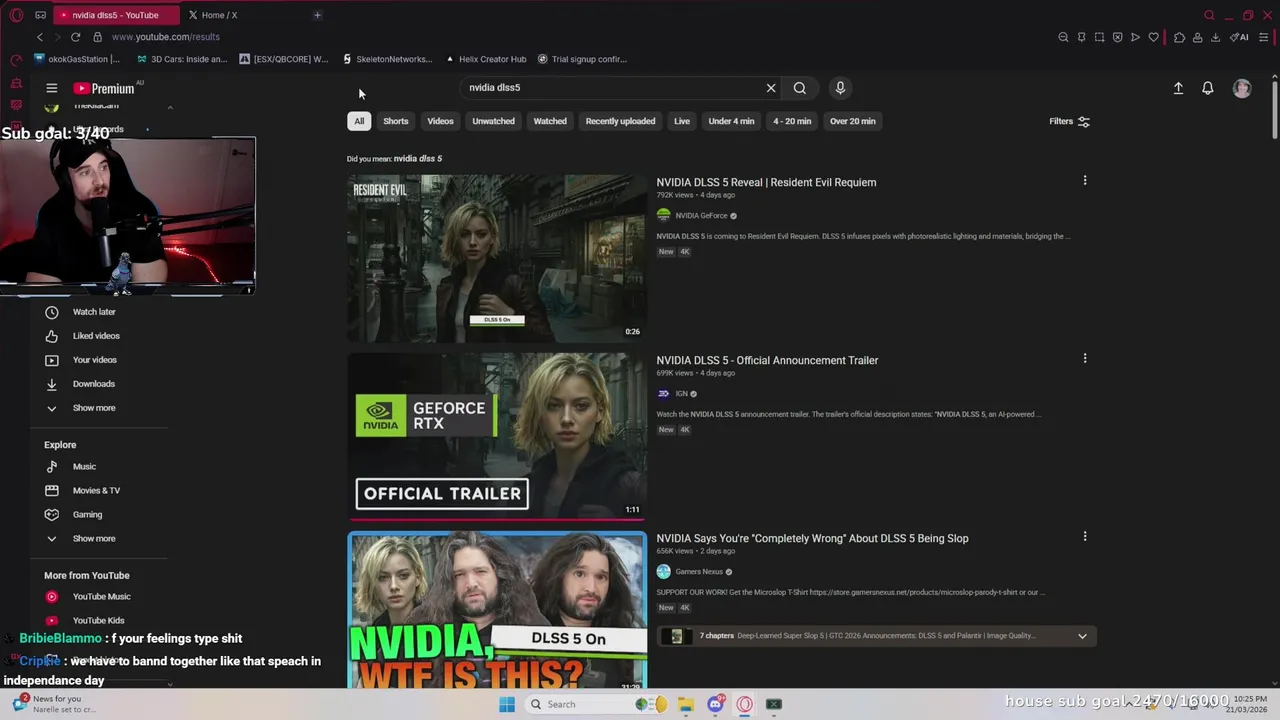Image resolution: width=1280 pixels, height=720 pixels.
Task: Select the Under 4 min chip
Action: point(731,121)
